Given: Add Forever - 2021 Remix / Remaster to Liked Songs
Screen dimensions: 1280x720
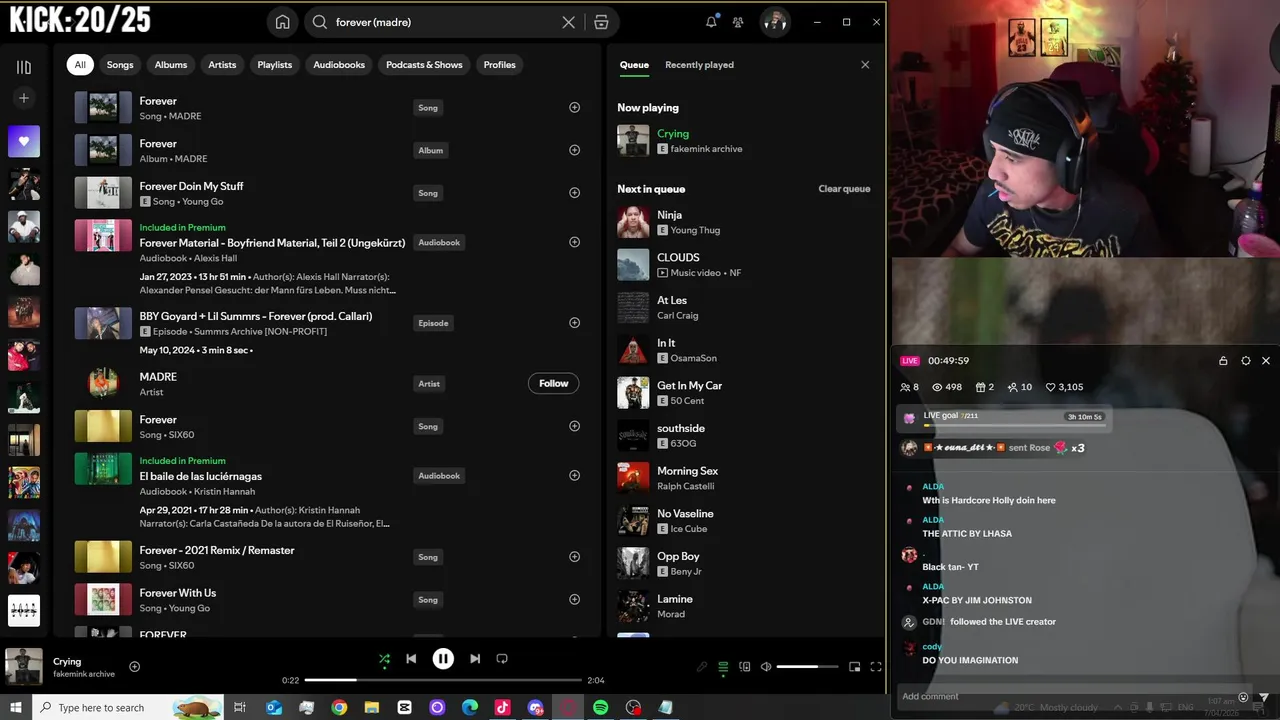Looking at the screenshot, I should [574, 557].
